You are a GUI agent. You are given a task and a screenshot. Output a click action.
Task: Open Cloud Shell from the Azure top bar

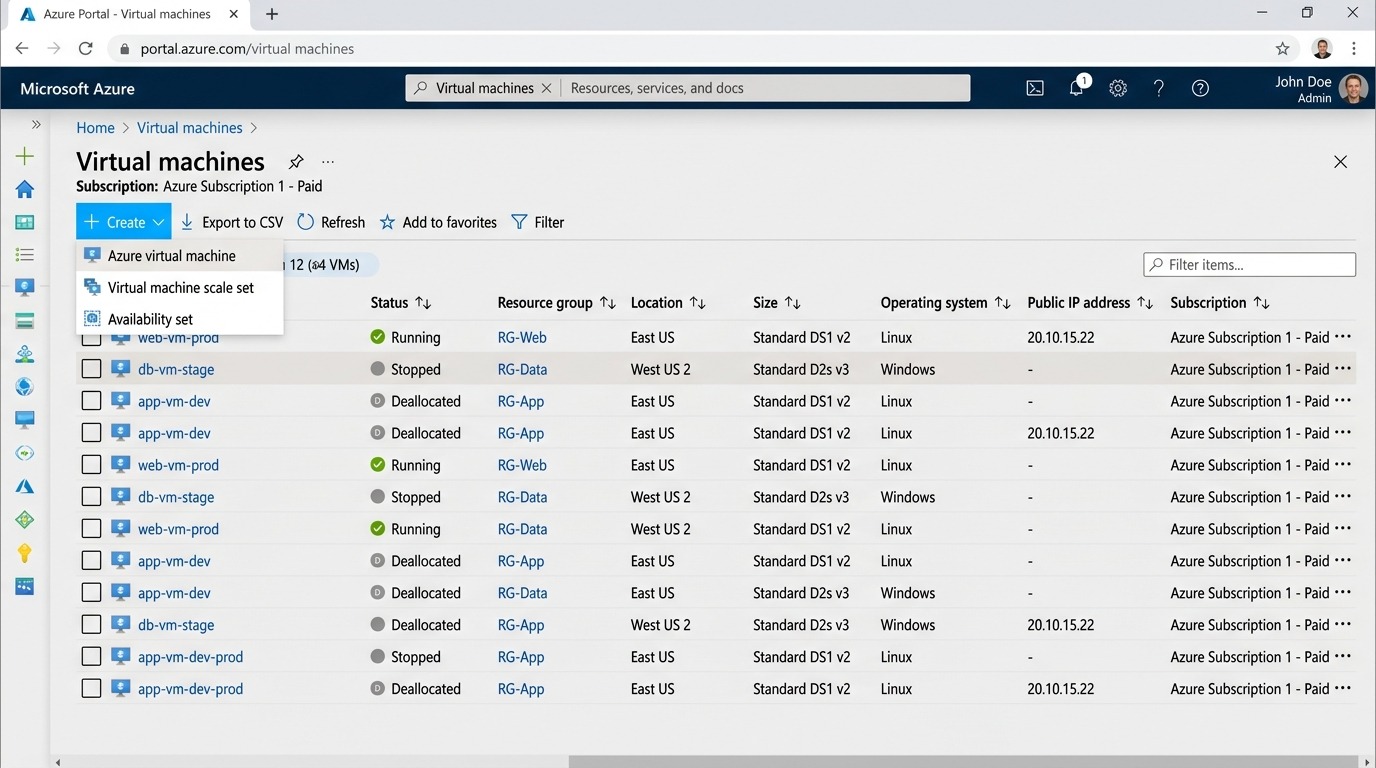coord(1035,88)
